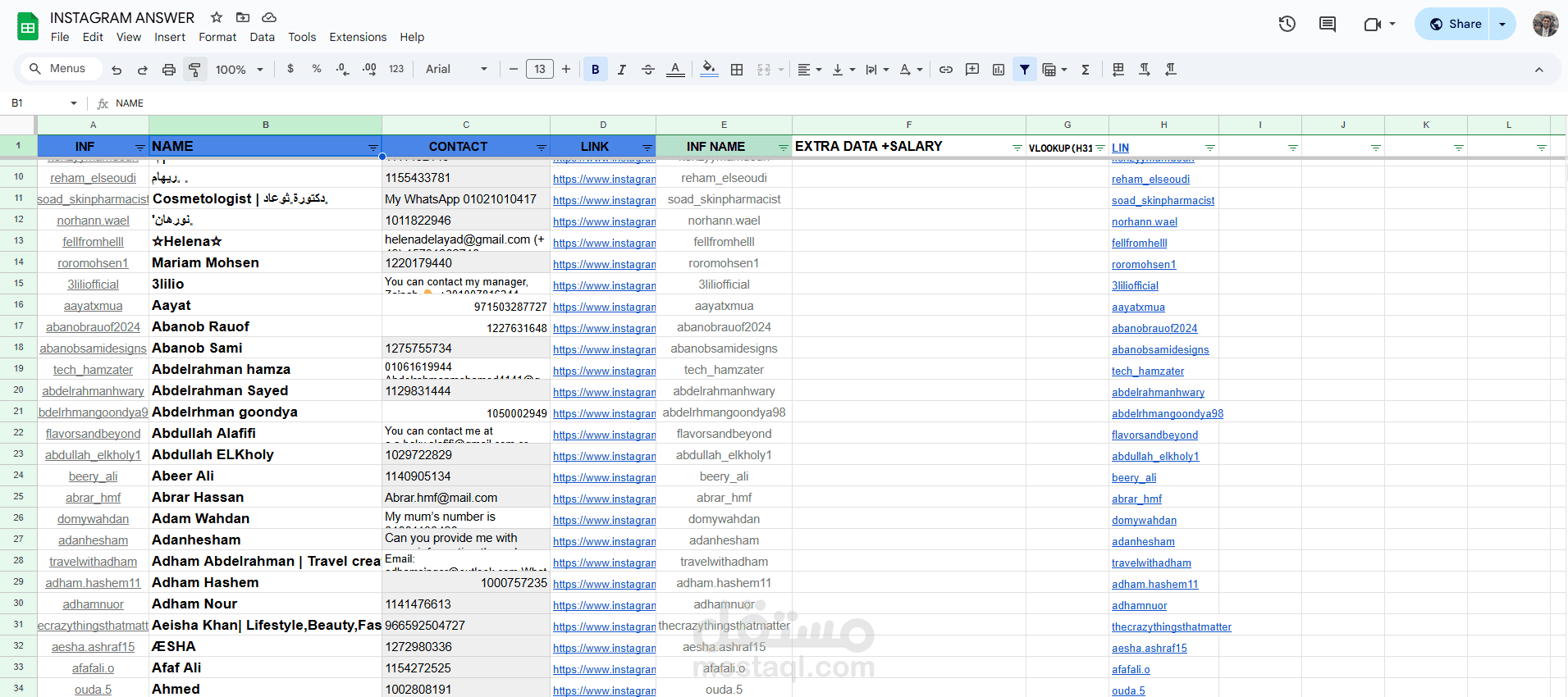Viewport: 1568px width, 697px height.
Task: Increase decimal places icon
Action: point(369,69)
